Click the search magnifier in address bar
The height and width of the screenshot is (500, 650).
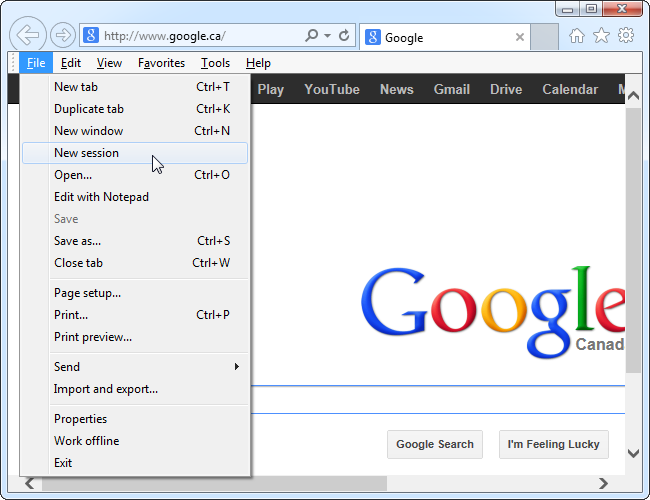tap(311, 35)
